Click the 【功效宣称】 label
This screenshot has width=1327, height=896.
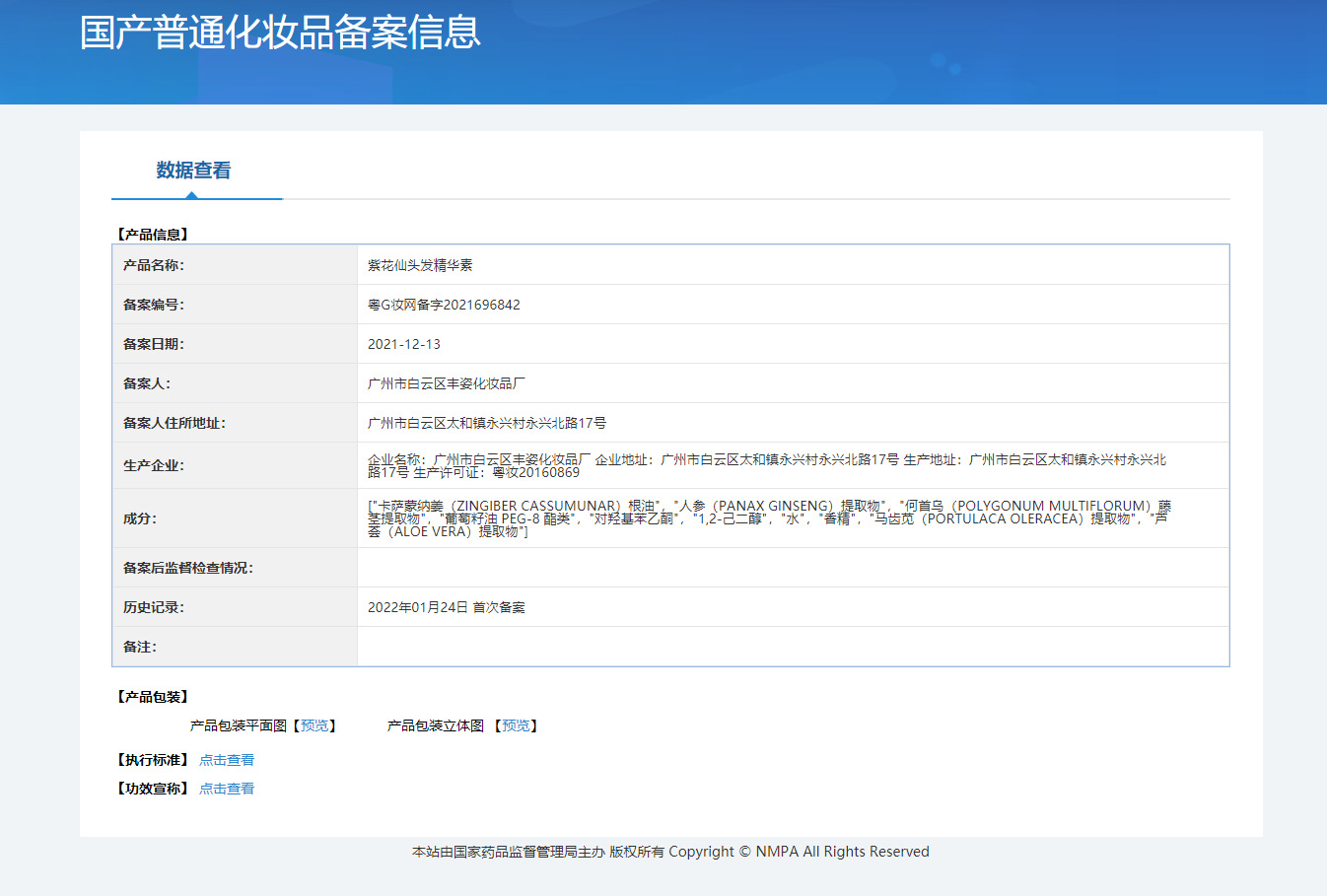click(x=153, y=789)
